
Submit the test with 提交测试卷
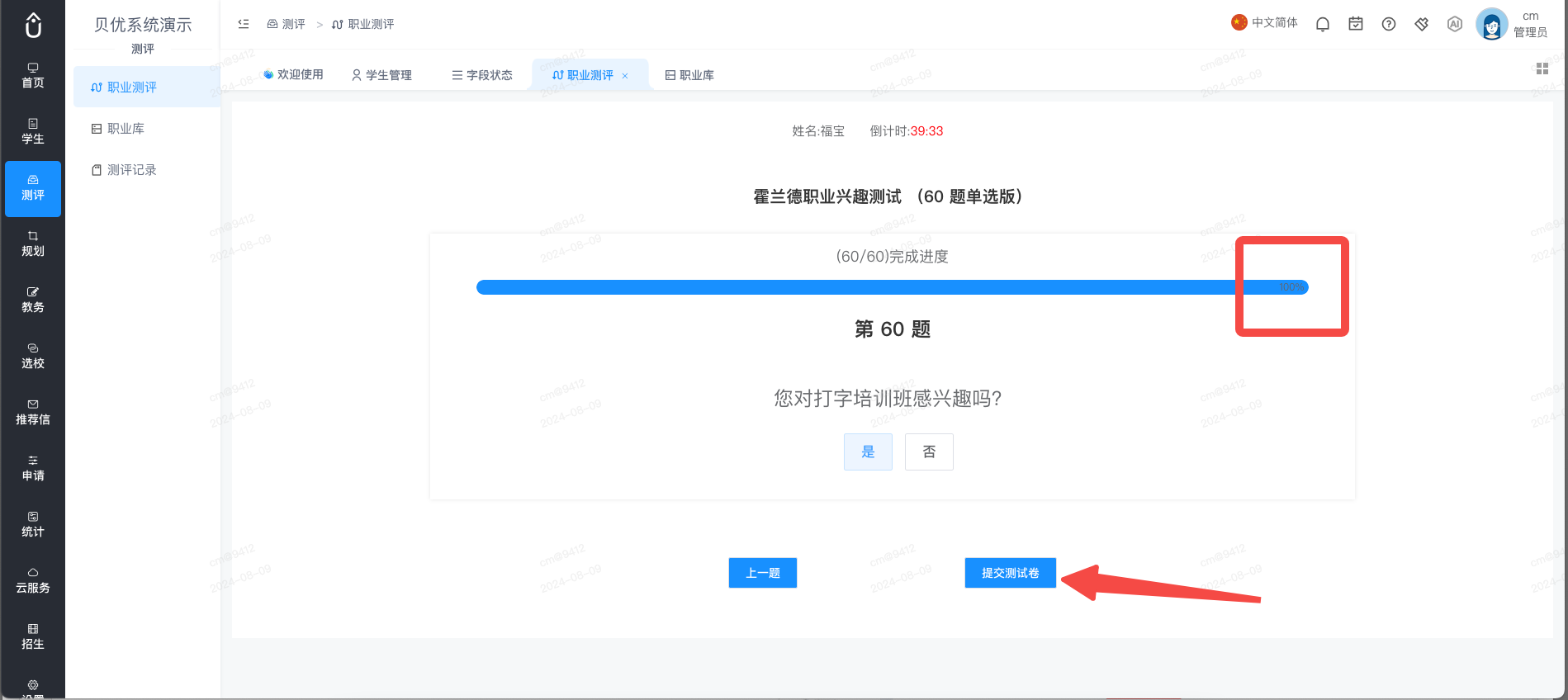pos(1011,573)
